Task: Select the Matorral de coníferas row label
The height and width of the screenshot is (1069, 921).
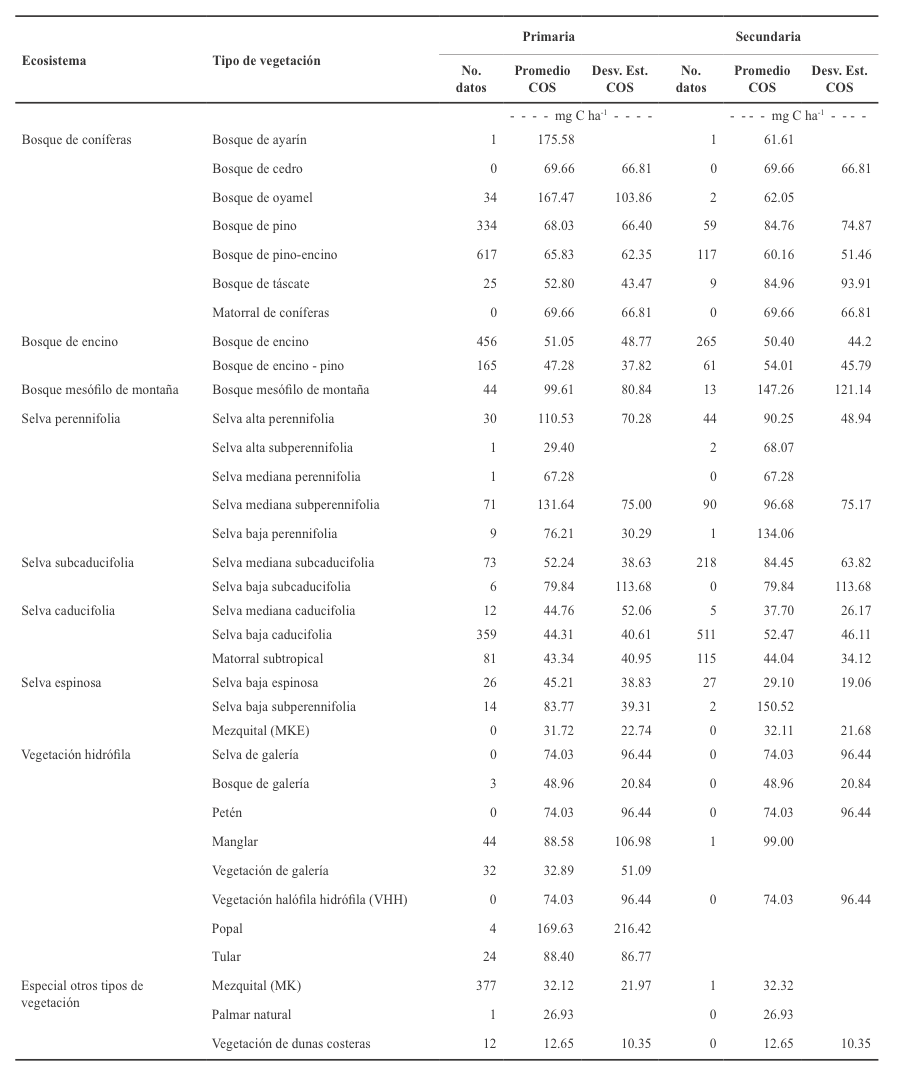Action: point(260,313)
